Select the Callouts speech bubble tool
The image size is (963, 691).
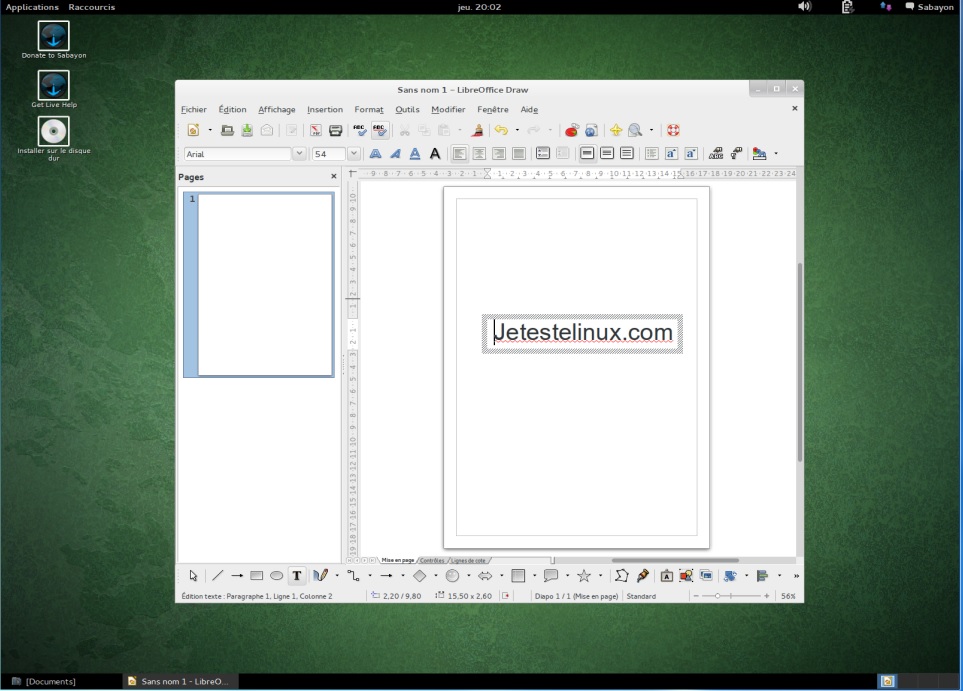pyautogui.click(x=551, y=576)
